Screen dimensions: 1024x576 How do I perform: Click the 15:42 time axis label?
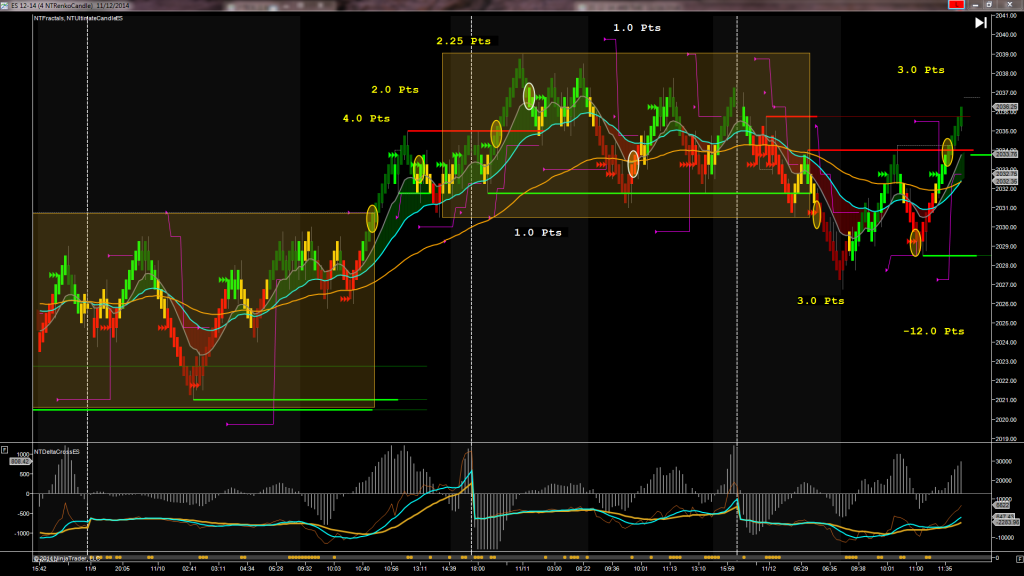39,569
